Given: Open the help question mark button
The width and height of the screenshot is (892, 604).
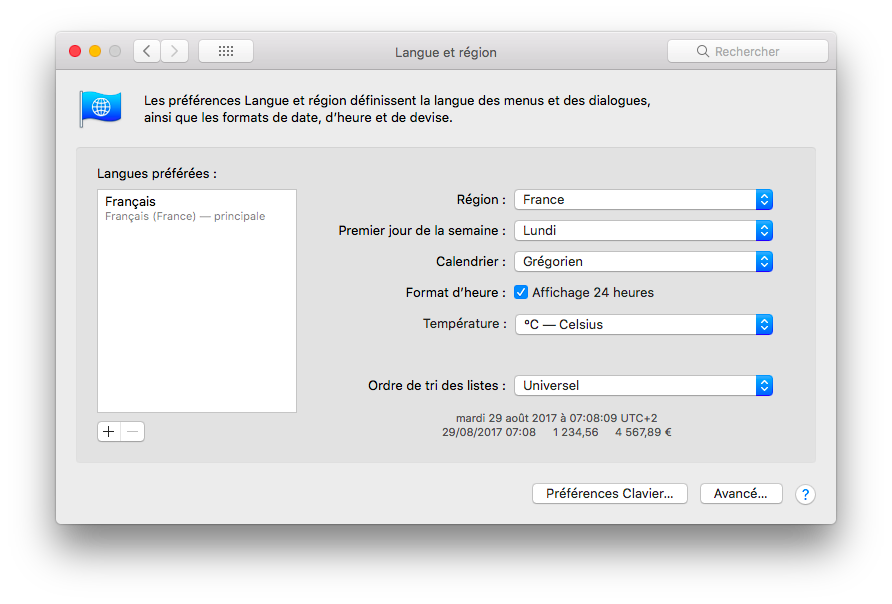Looking at the screenshot, I should (x=805, y=494).
